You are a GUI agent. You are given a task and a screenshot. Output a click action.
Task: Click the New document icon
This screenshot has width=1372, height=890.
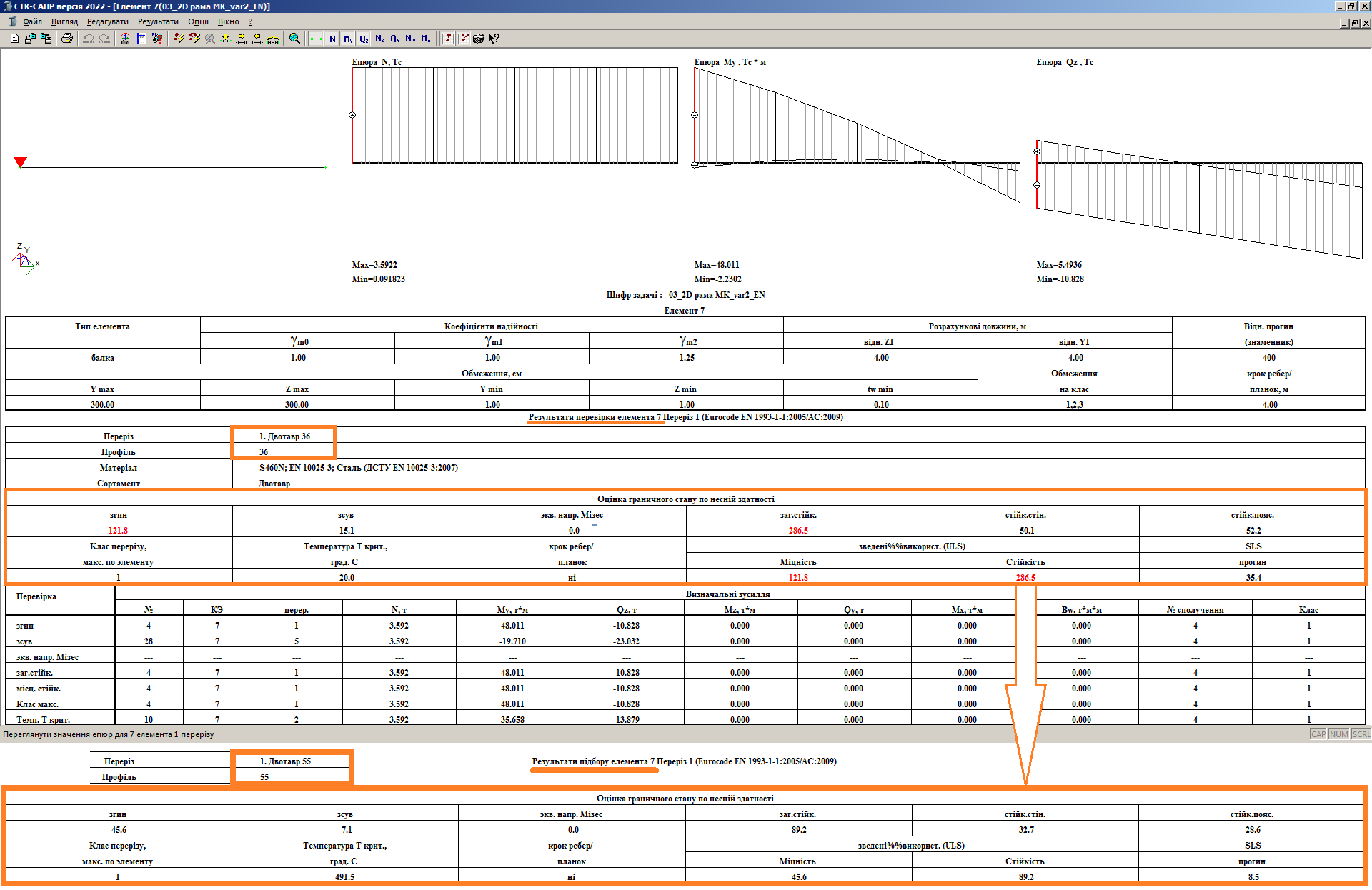(x=14, y=39)
